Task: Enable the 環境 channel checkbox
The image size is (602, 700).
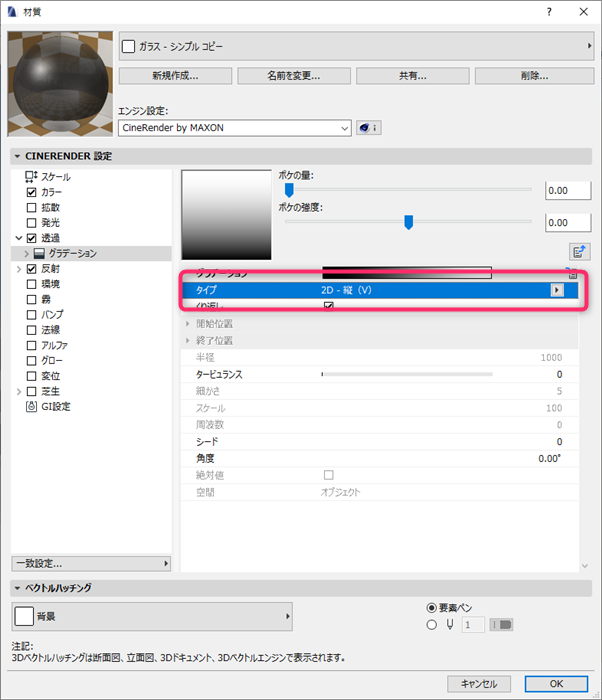Action: tap(31, 284)
